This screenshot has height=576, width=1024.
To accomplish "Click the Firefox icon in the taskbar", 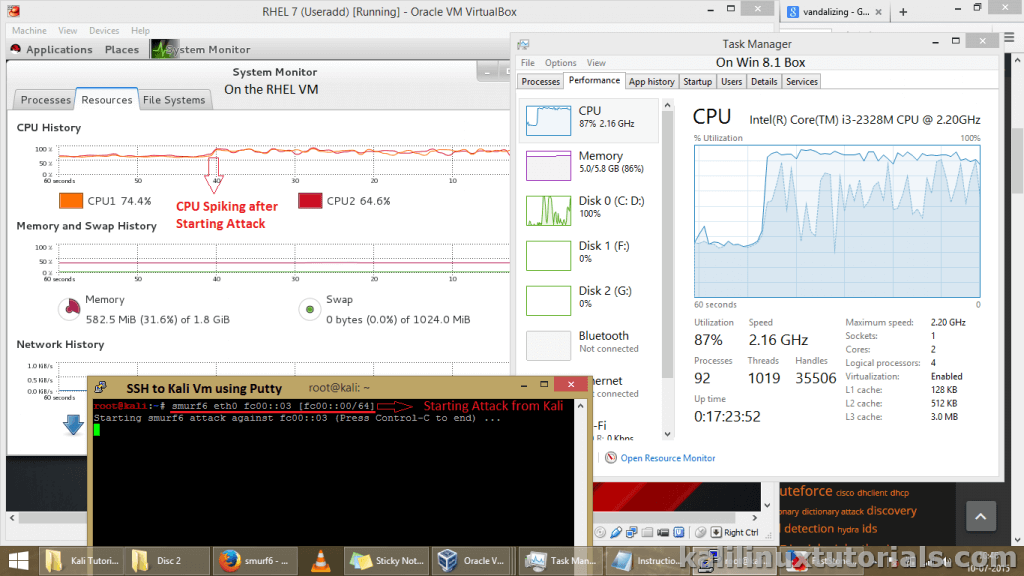I will [x=230, y=560].
